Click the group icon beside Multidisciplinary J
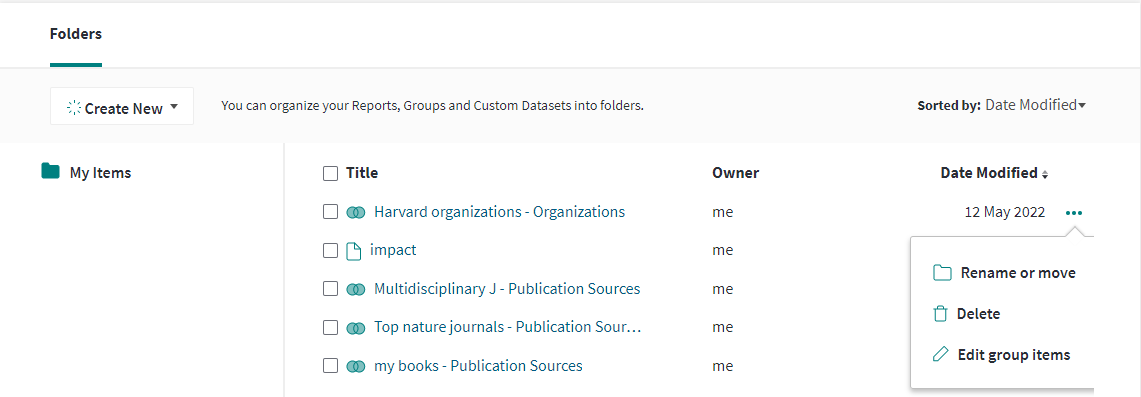This screenshot has width=1141, height=397. [356, 289]
